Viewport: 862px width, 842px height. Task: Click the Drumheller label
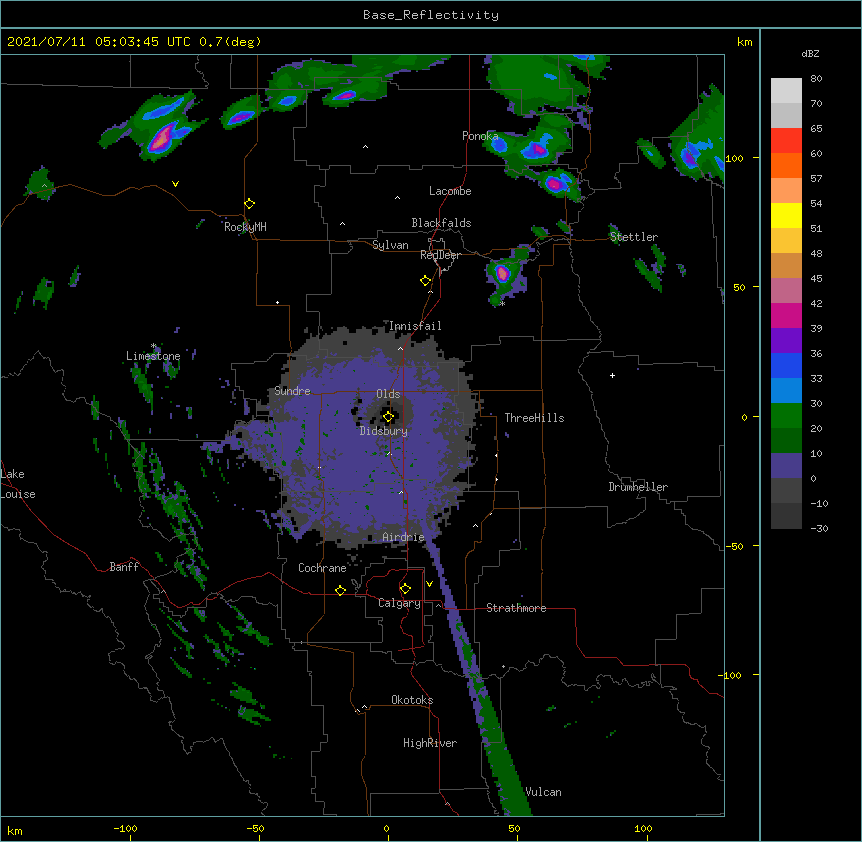[638, 487]
